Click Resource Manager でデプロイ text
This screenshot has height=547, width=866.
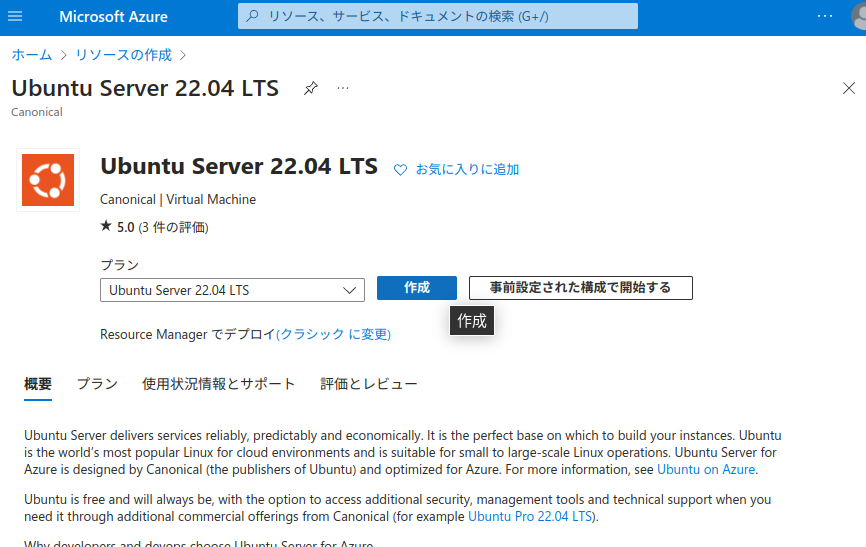coord(188,334)
